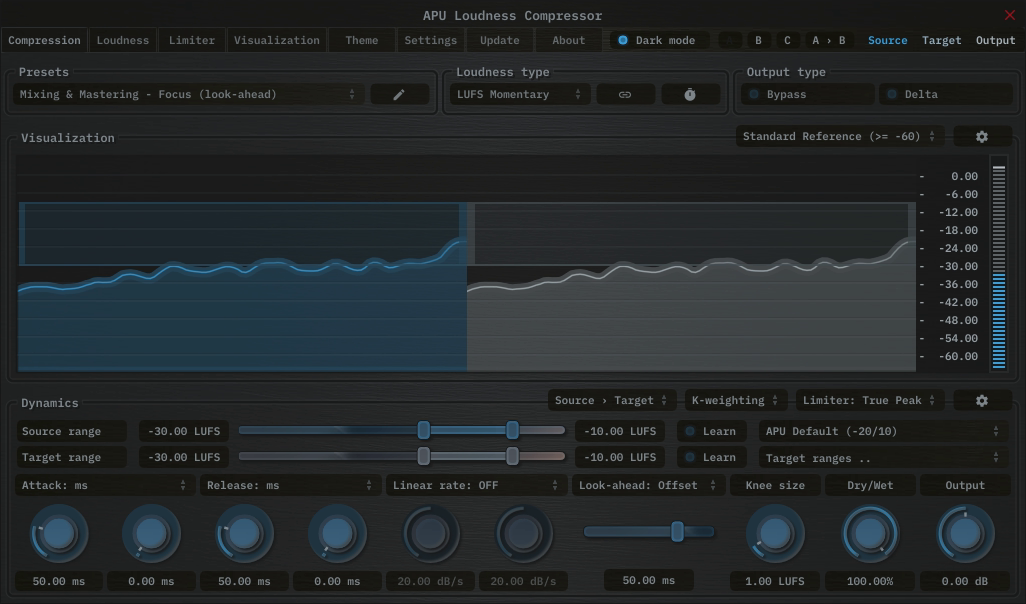Click the Dry/Wet knob
The image size is (1026, 604).
(x=870, y=534)
